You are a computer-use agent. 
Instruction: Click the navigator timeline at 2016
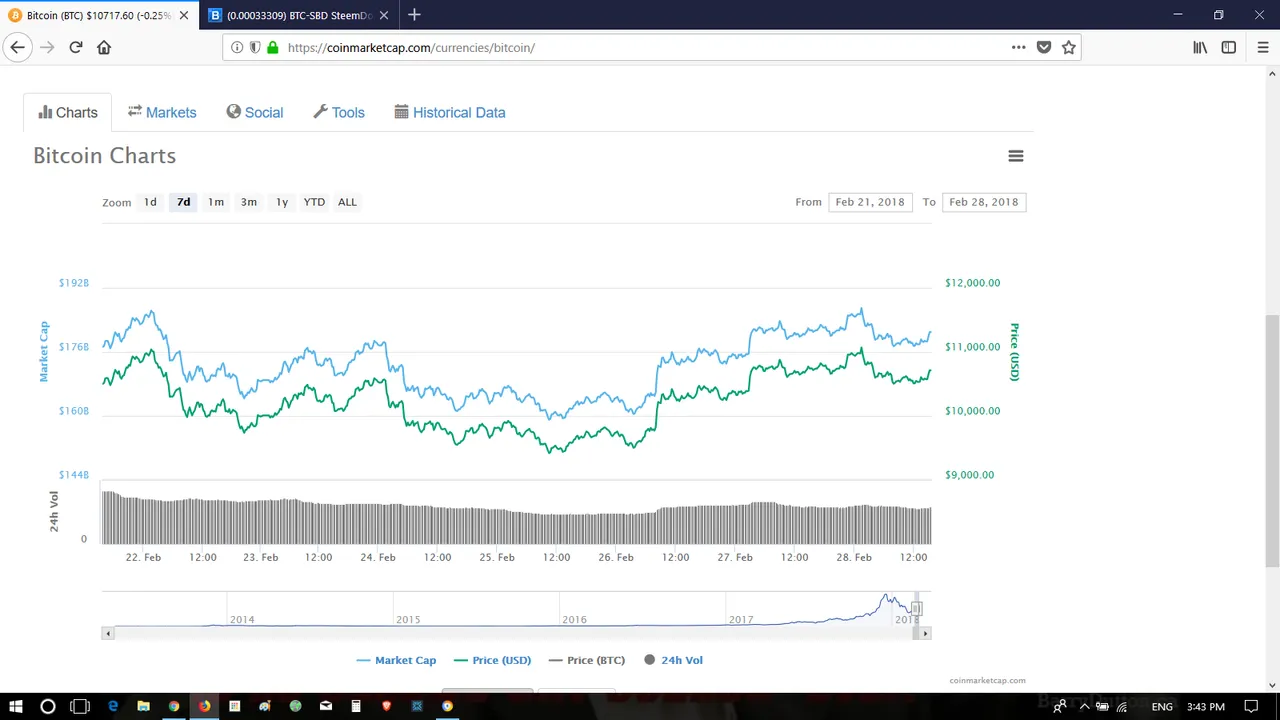(574, 620)
